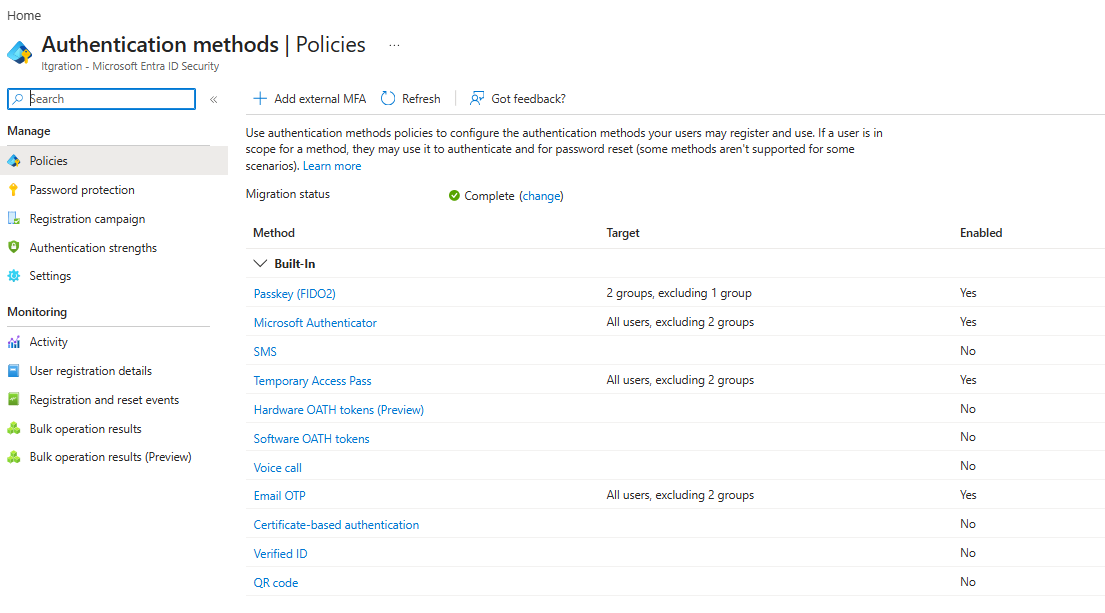Open the Passkey (FIDO2) method link
The height and width of the screenshot is (613, 1105).
coord(295,293)
